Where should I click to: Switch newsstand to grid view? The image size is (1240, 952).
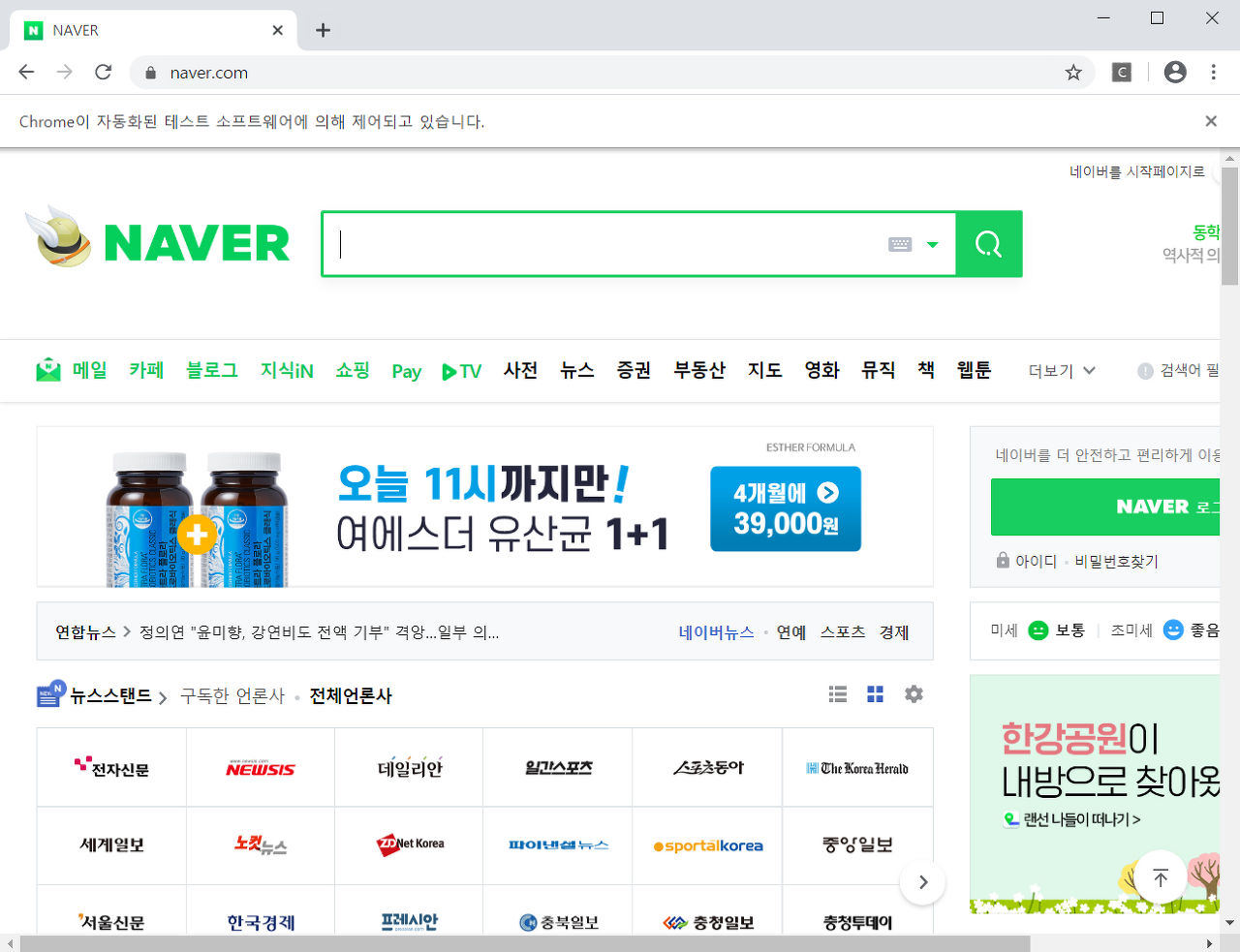[x=876, y=694]
